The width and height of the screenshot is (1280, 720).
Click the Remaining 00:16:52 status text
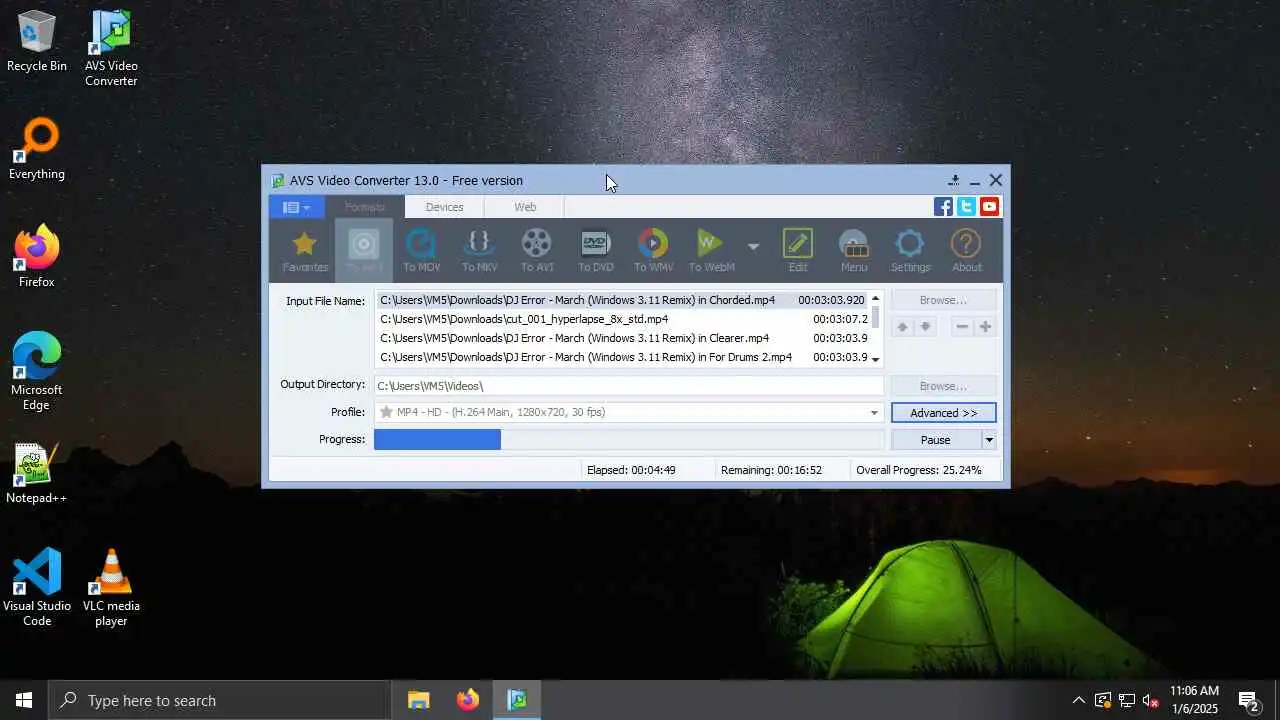tap(771, 470)
